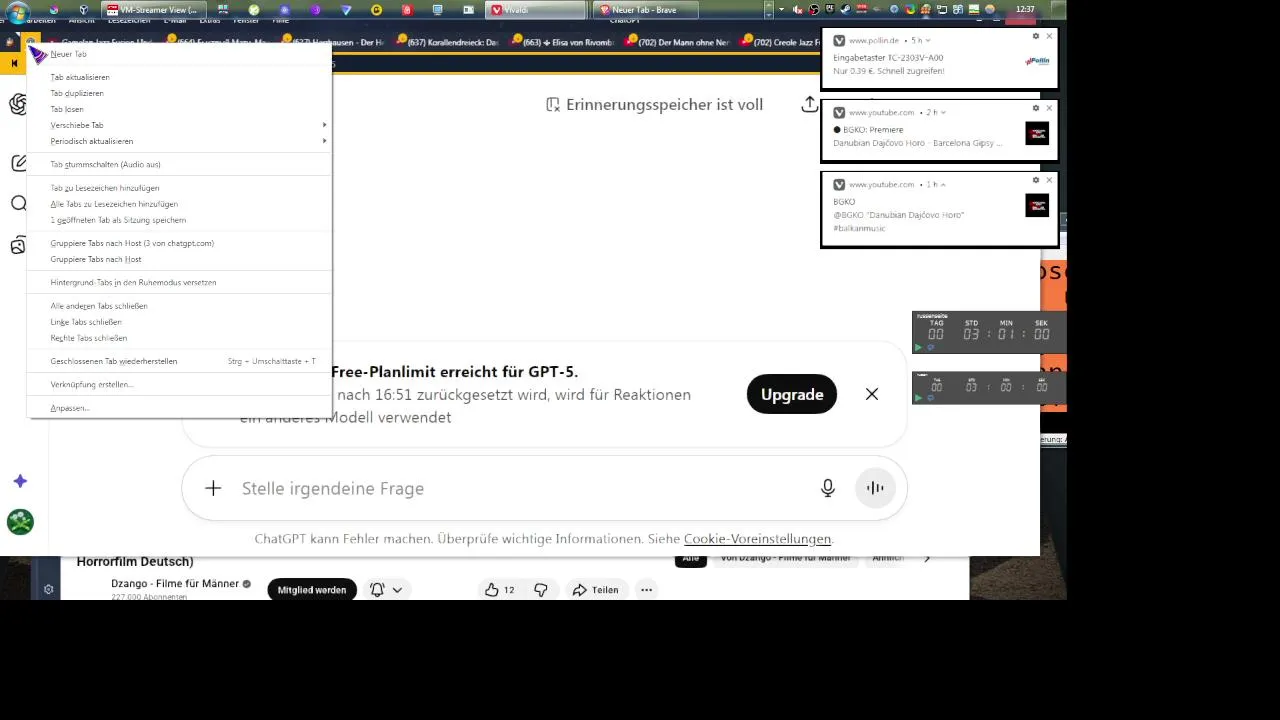Click the share upload icon beside 'Erinnerungsspeicher ist voll'

coord(809,104)
